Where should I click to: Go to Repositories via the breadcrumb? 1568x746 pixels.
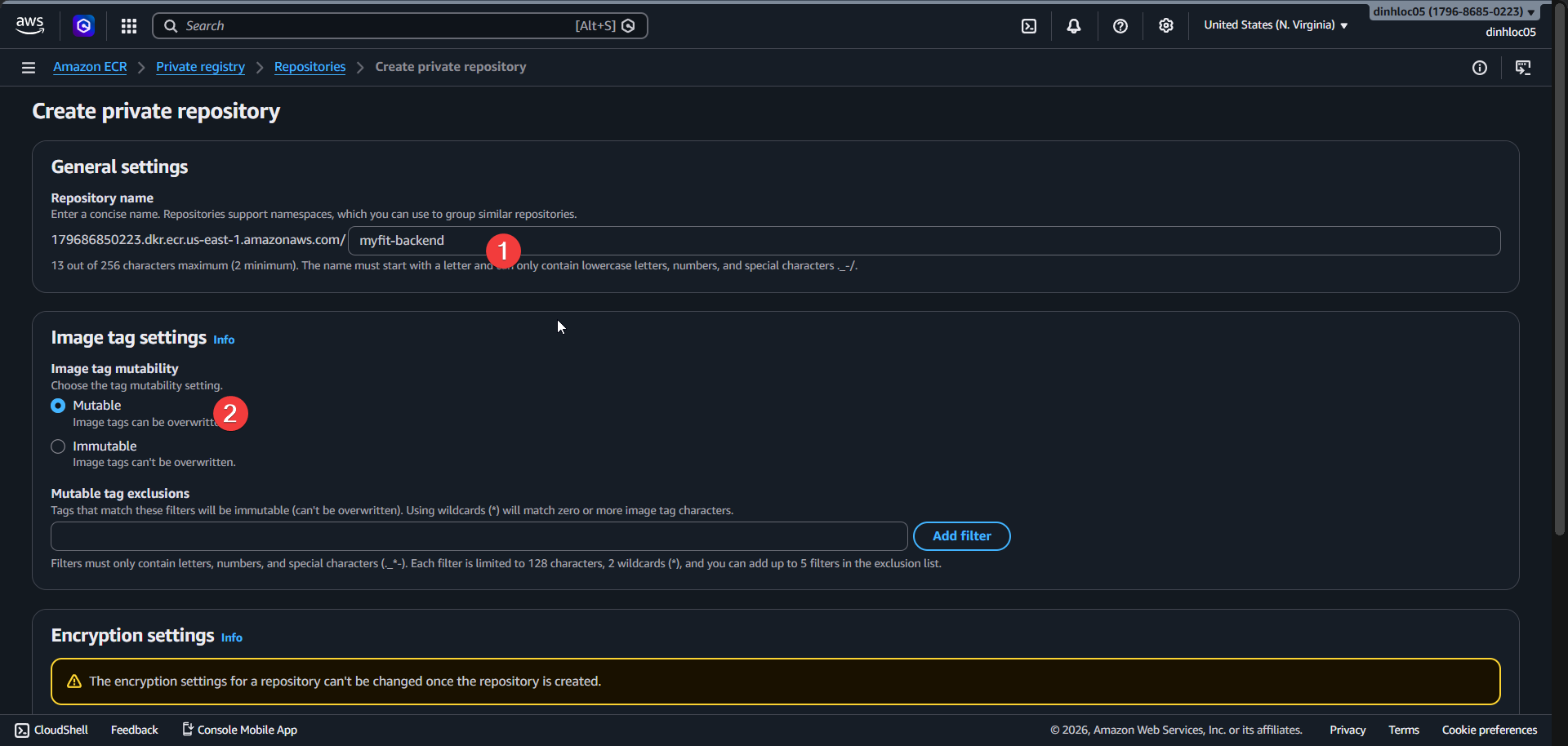pyautogui.click(x=309, y=66)
